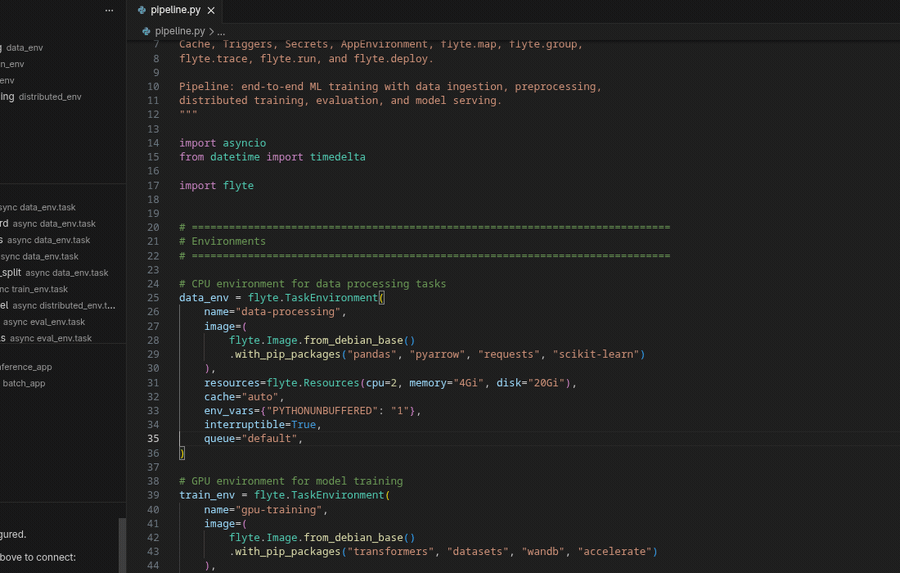Click the '# Environments' comment
Image resolution: width=900 pixels, height=573 pixels.
[222, 241]
